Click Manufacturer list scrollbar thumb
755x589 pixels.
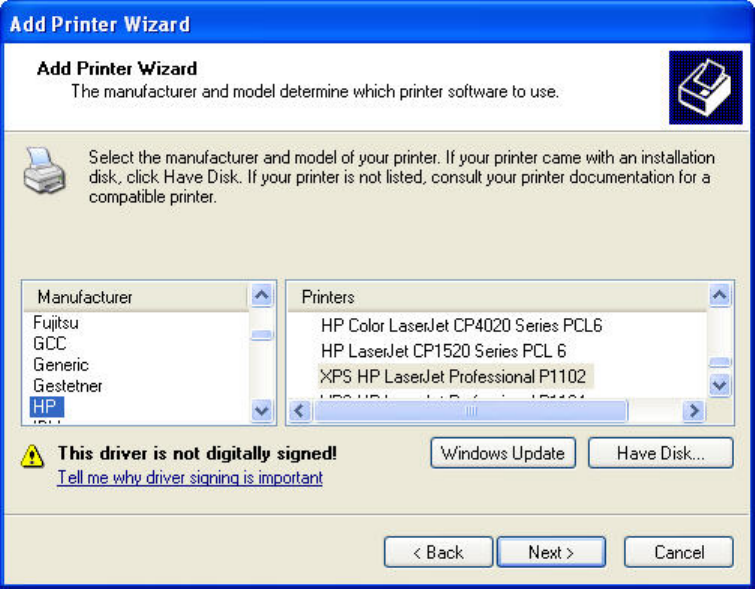(x=261, y=335)
